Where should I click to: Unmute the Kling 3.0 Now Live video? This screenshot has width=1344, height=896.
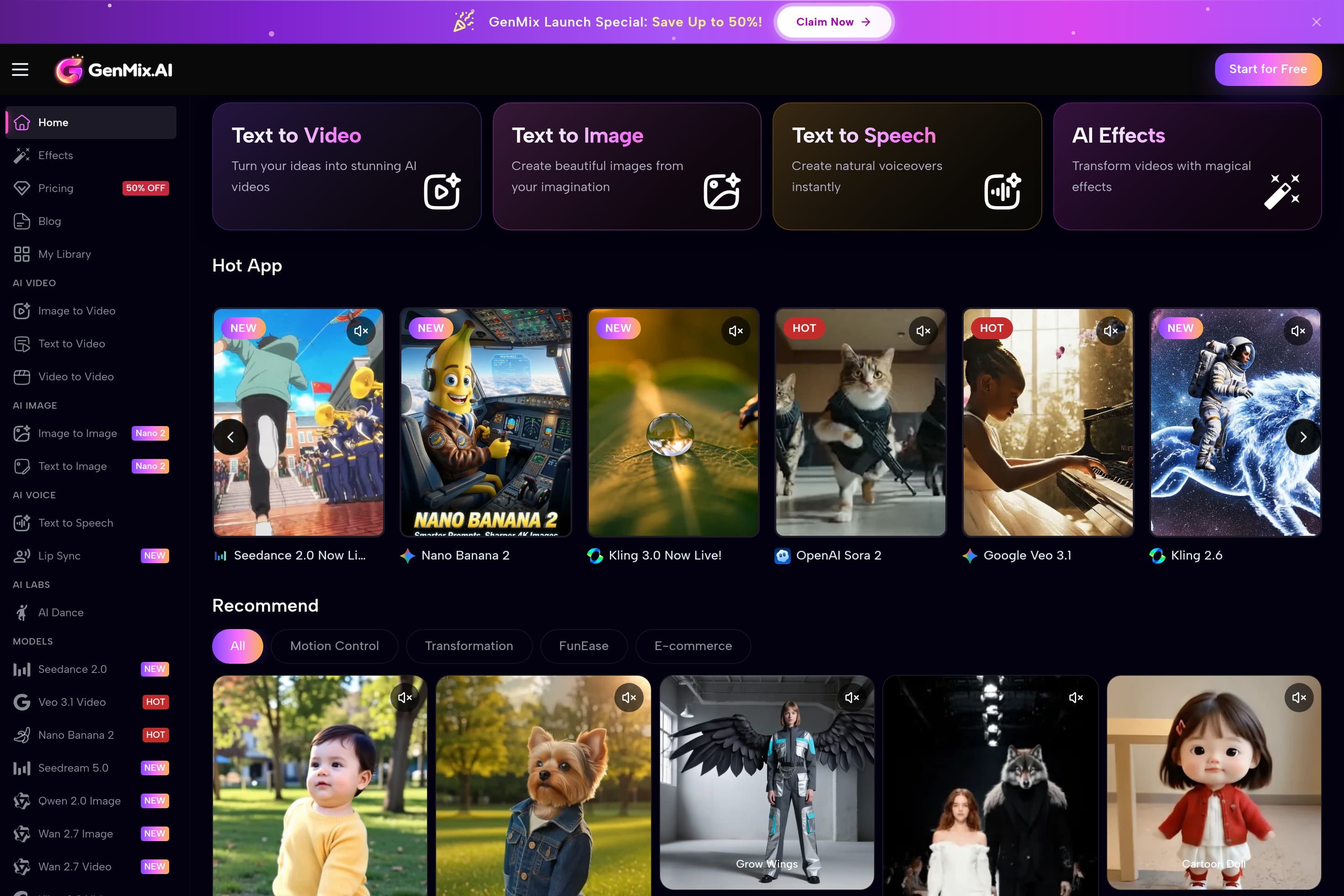coord(736,331)
